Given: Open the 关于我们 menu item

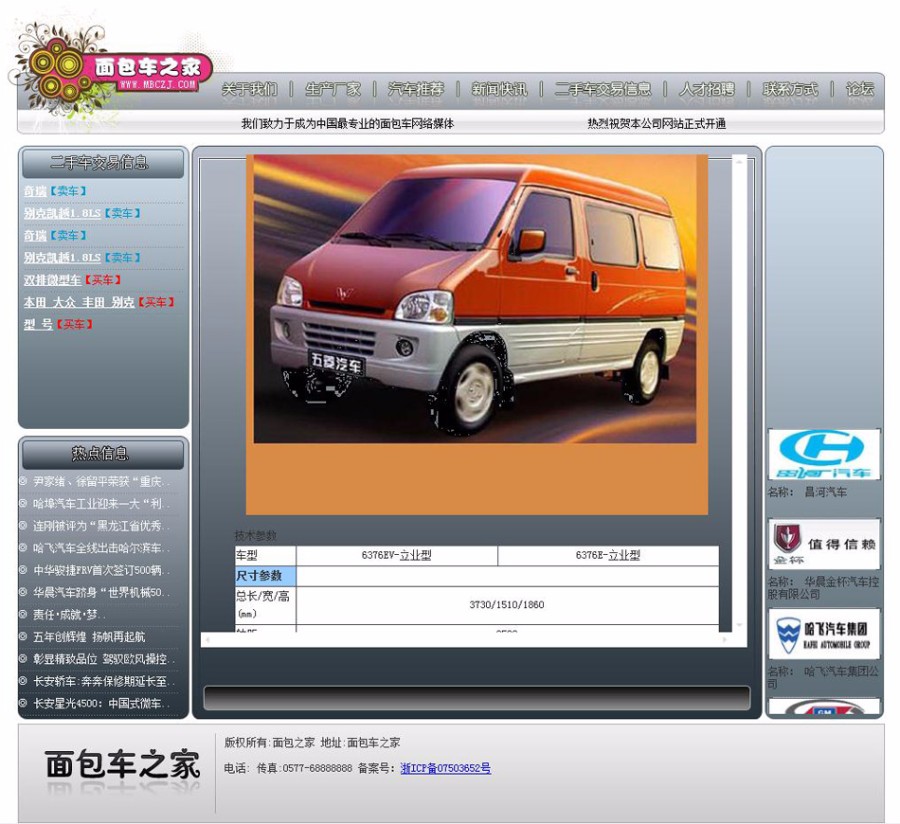Looking at the screenshot, I should [249, 89].
